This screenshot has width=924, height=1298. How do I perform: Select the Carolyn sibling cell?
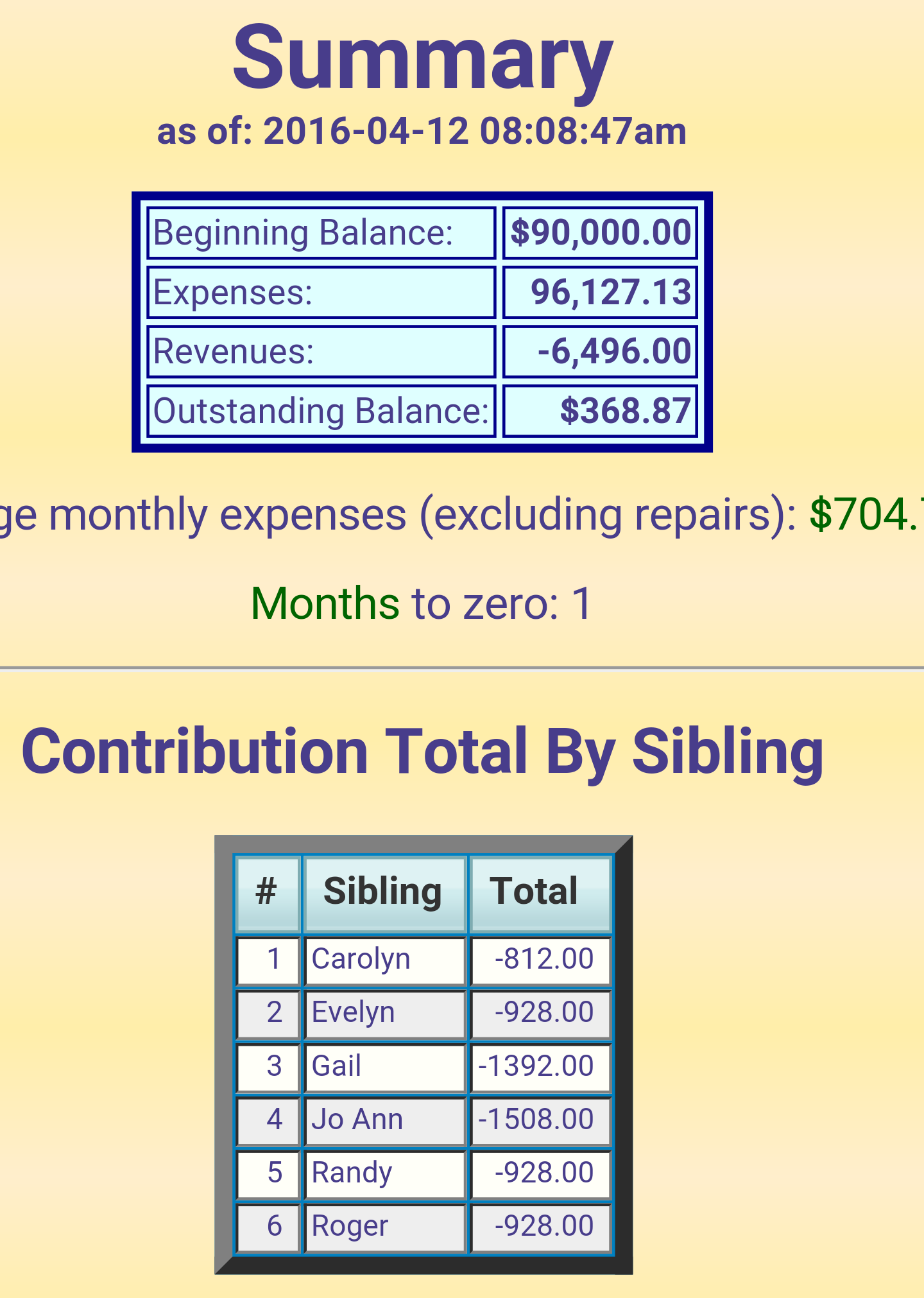pos(384,960)
